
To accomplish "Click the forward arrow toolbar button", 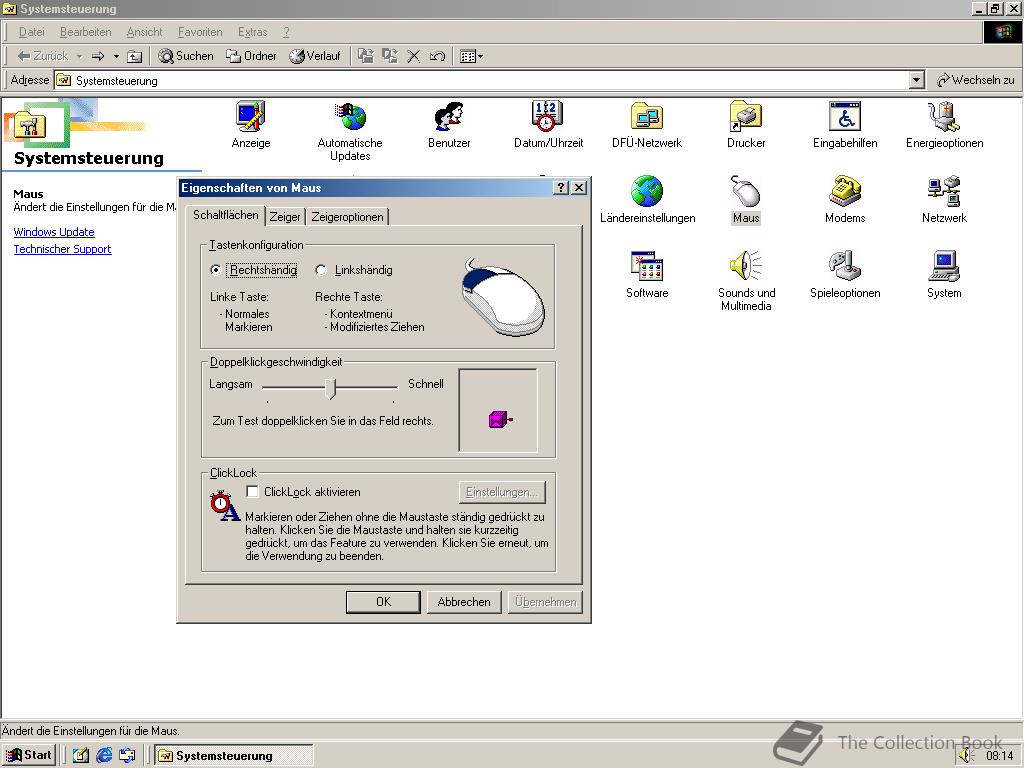I will click(98, 56).
